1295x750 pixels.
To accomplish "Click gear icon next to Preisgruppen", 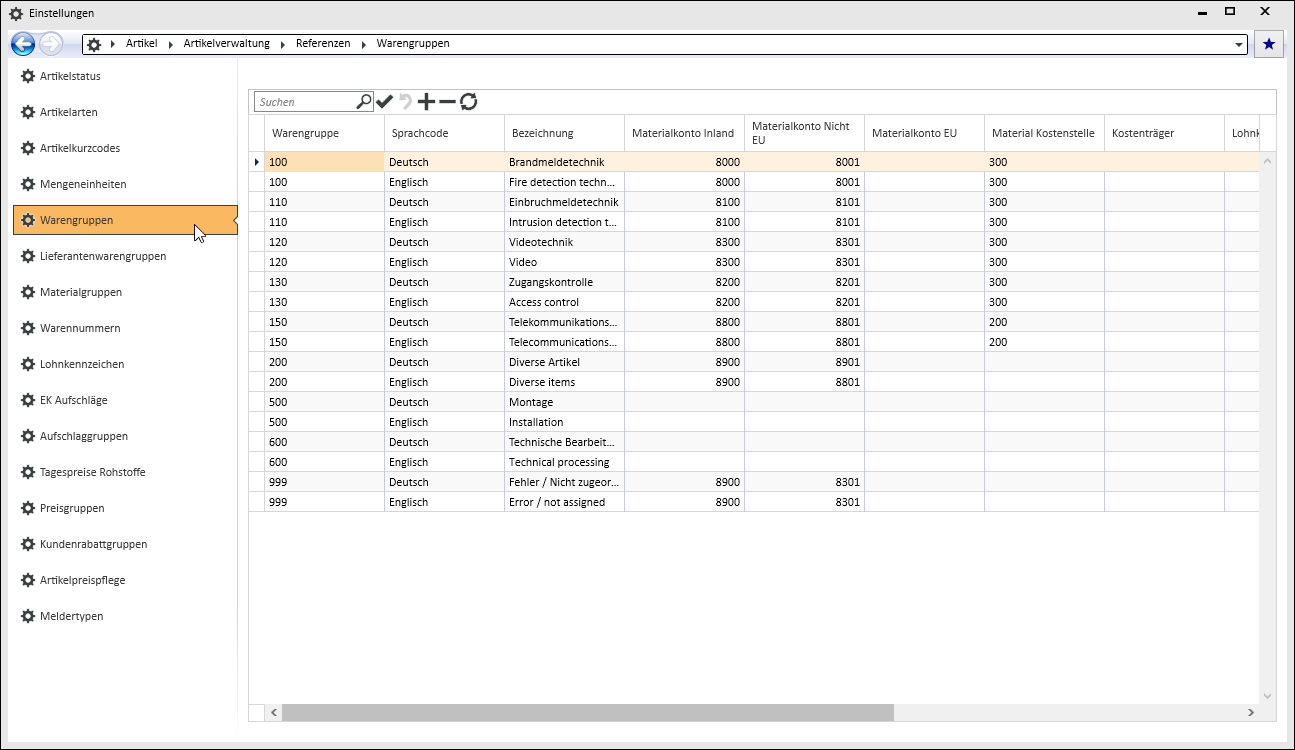I will pos(28,508).
